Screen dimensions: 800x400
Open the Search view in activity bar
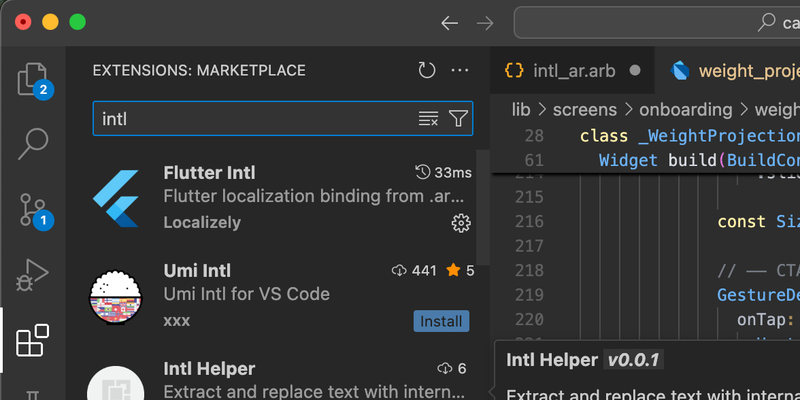pos(33,144)
